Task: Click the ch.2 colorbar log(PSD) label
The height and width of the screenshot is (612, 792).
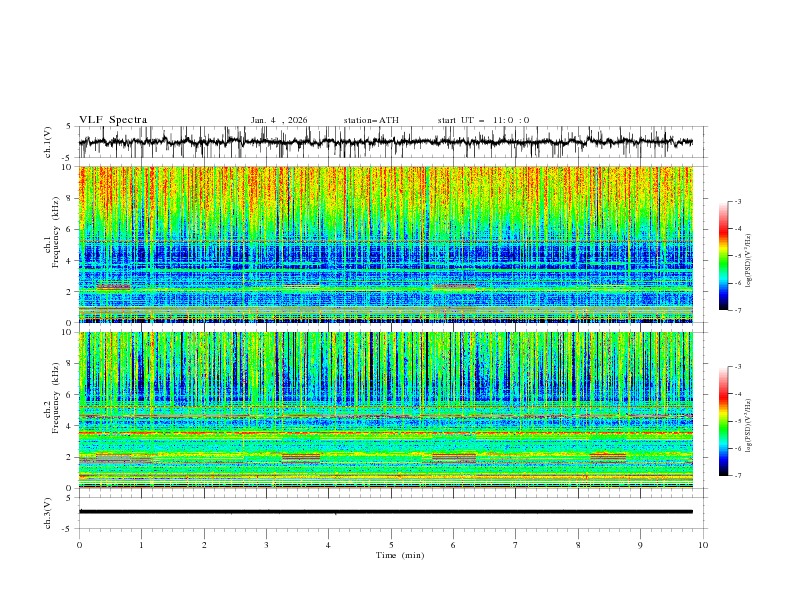Action: pos(749,426)
